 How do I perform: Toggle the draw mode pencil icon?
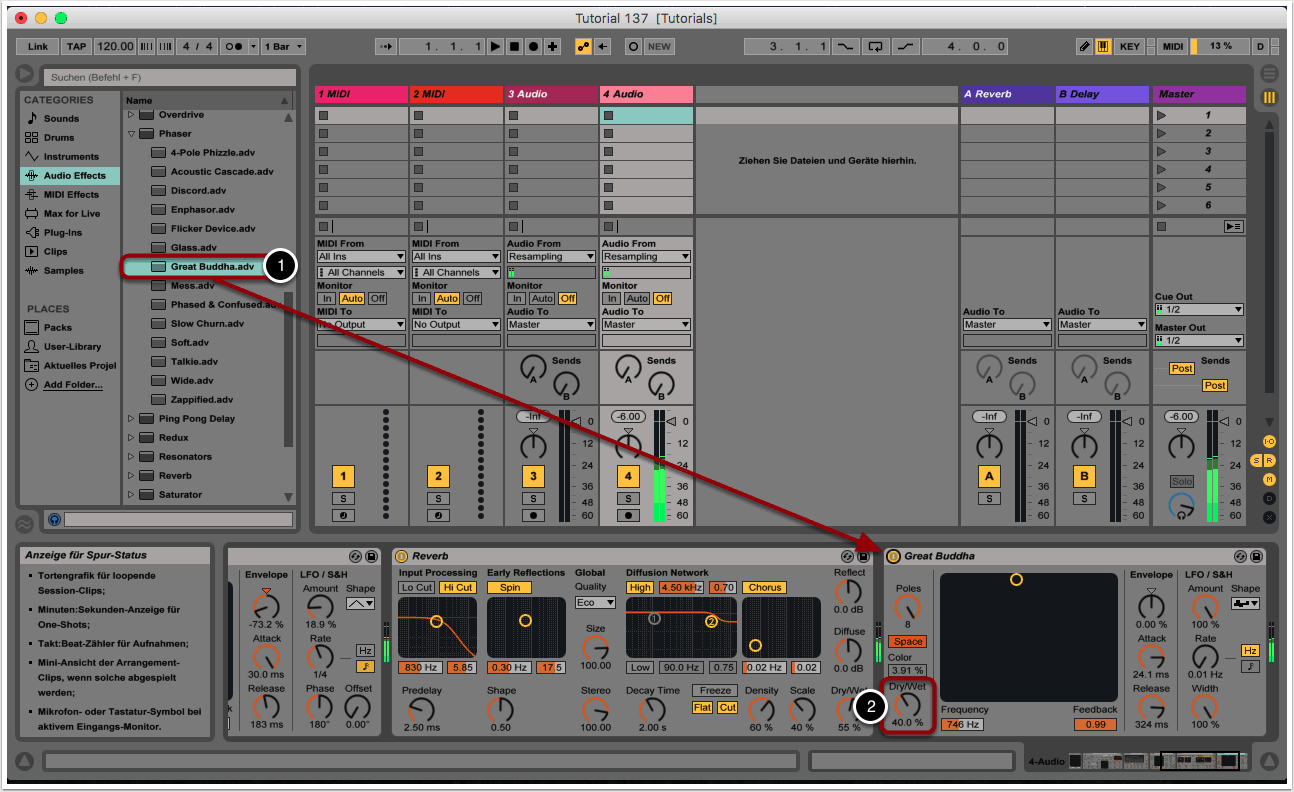click(x=1085, y=46)
